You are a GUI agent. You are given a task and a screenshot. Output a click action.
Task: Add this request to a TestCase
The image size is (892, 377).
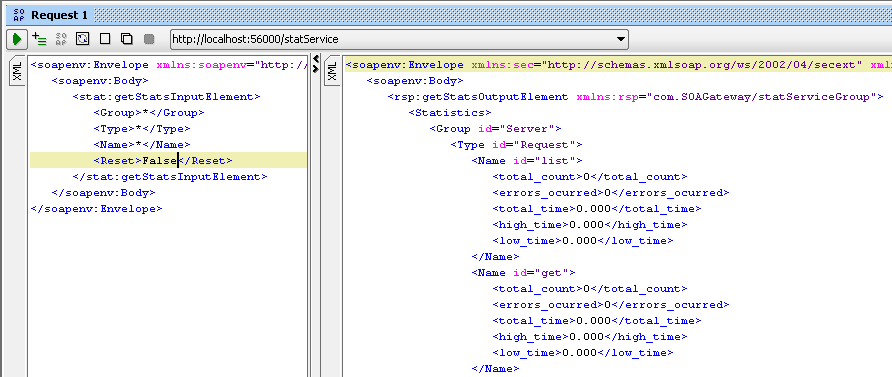pyautogui.click(x=39, y=39)
